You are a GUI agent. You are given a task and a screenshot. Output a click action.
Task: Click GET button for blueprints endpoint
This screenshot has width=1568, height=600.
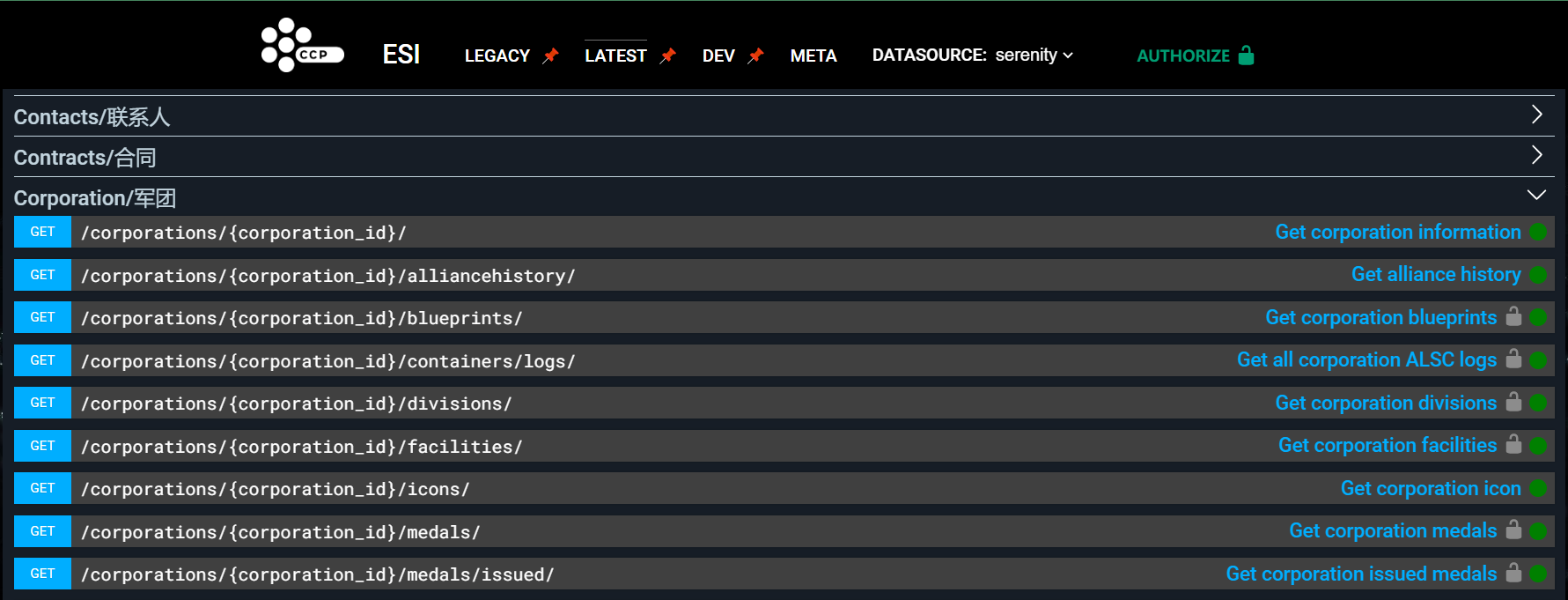click(42, 317)
